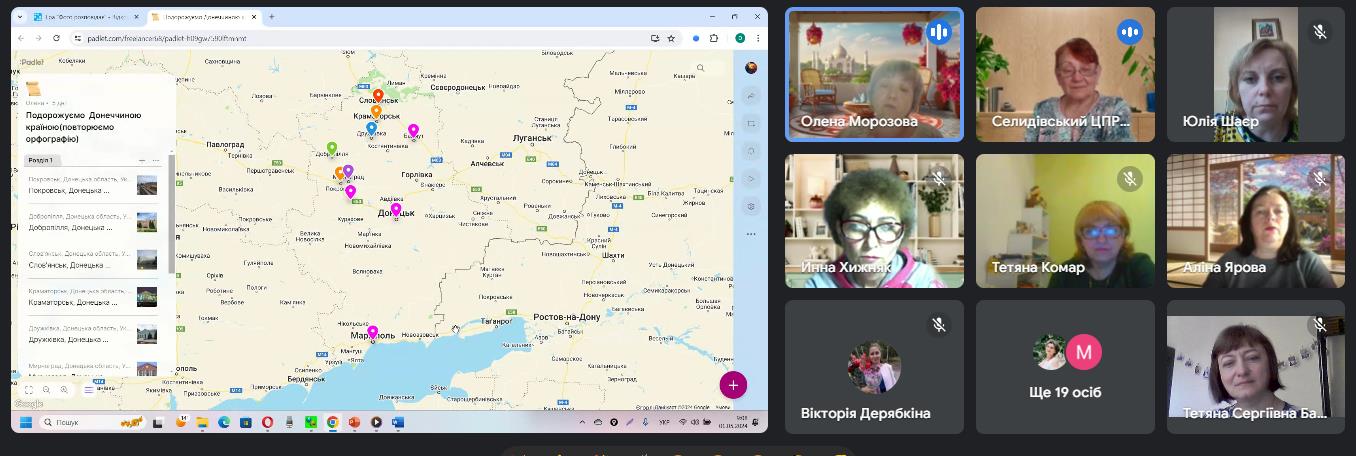
Task: Click the map zoom out magnifier
Action: [x=47, y=390]
